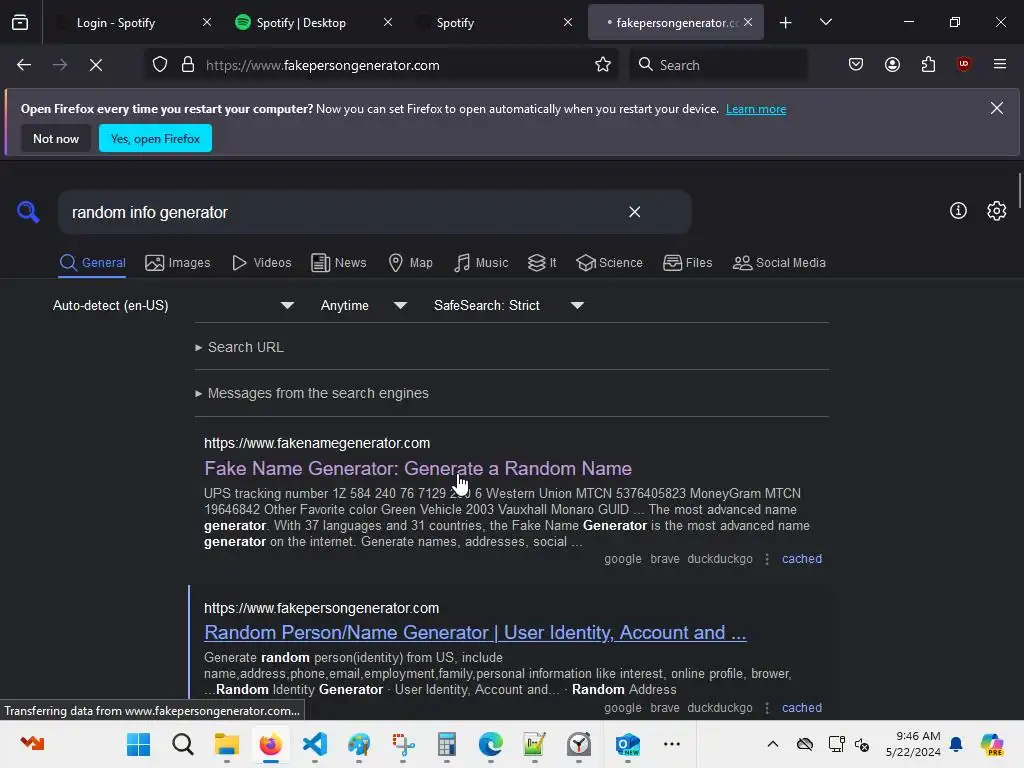
Task: Expand the Search URL section
Action: [240, 347]
